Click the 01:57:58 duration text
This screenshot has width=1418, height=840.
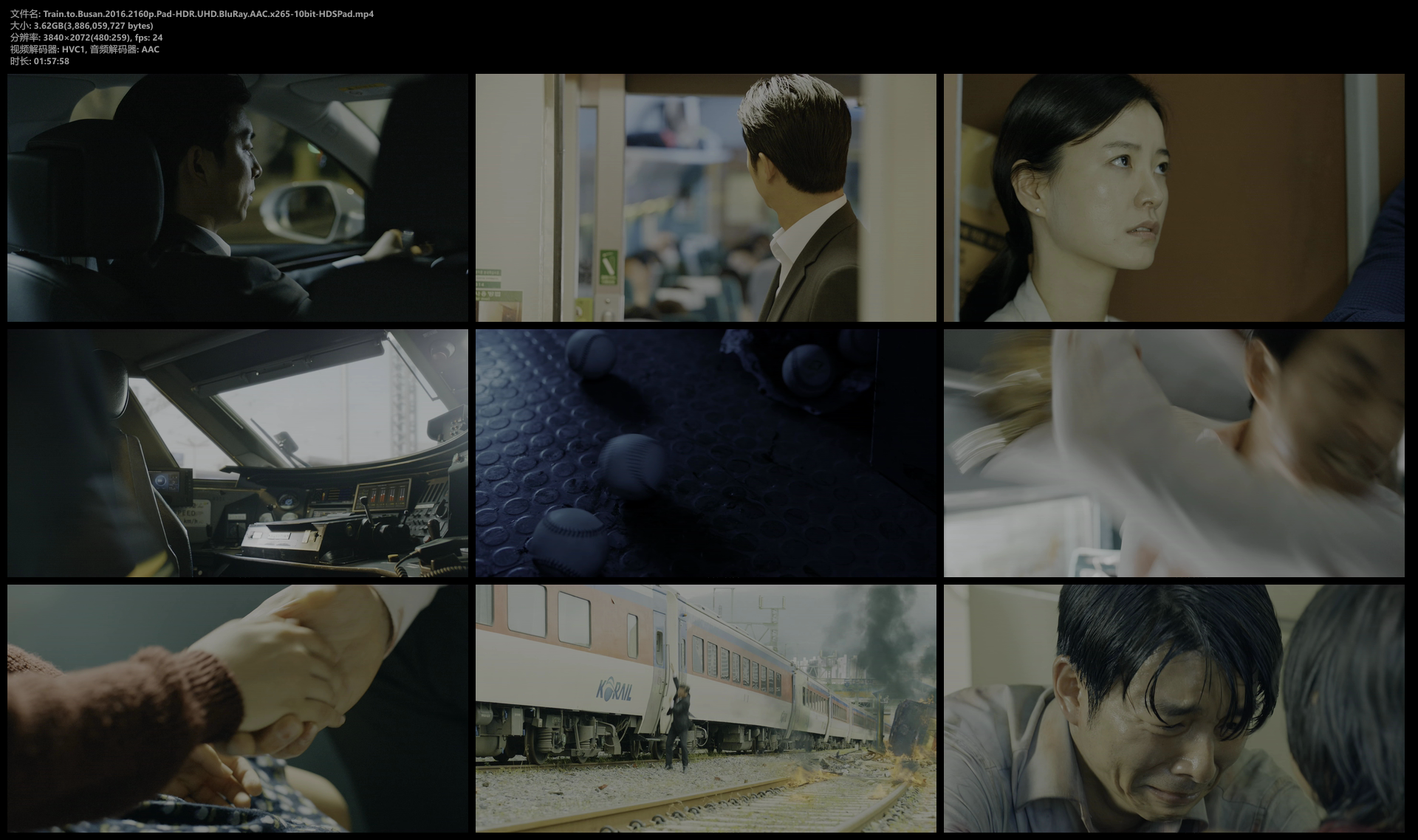[x=51, y=61]
